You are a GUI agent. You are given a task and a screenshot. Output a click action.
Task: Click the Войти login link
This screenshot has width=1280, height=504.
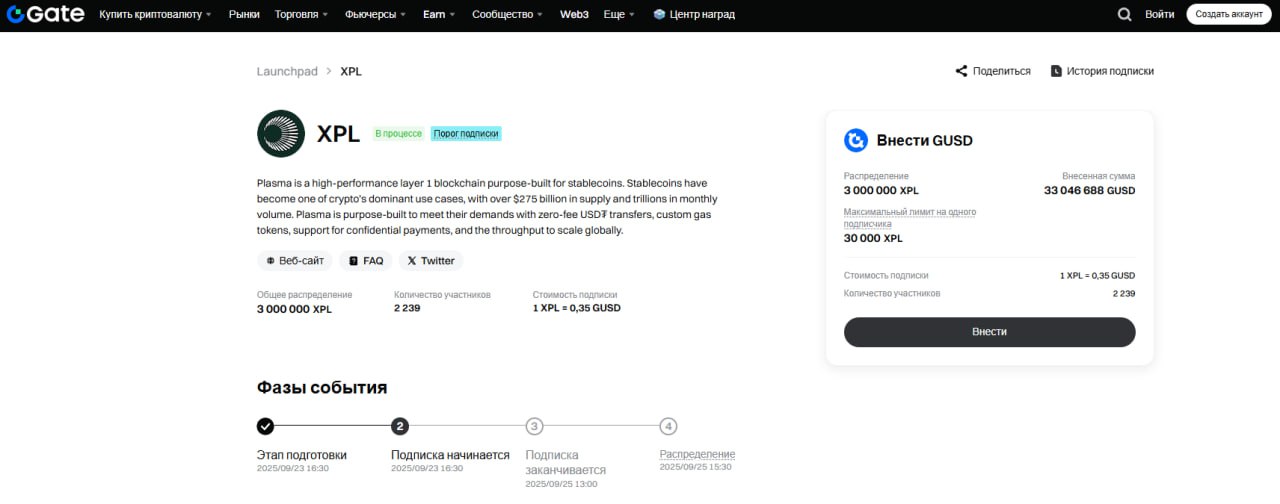tap(1160, 15)
